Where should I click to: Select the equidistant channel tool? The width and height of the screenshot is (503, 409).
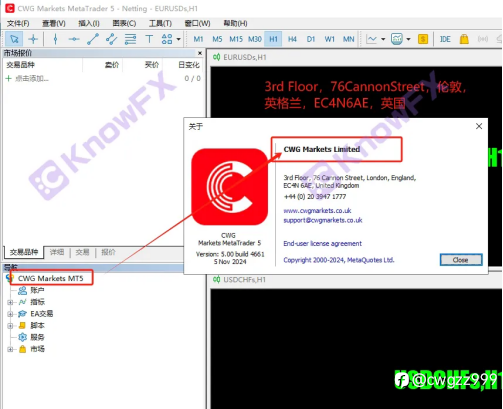pos(111,39)
